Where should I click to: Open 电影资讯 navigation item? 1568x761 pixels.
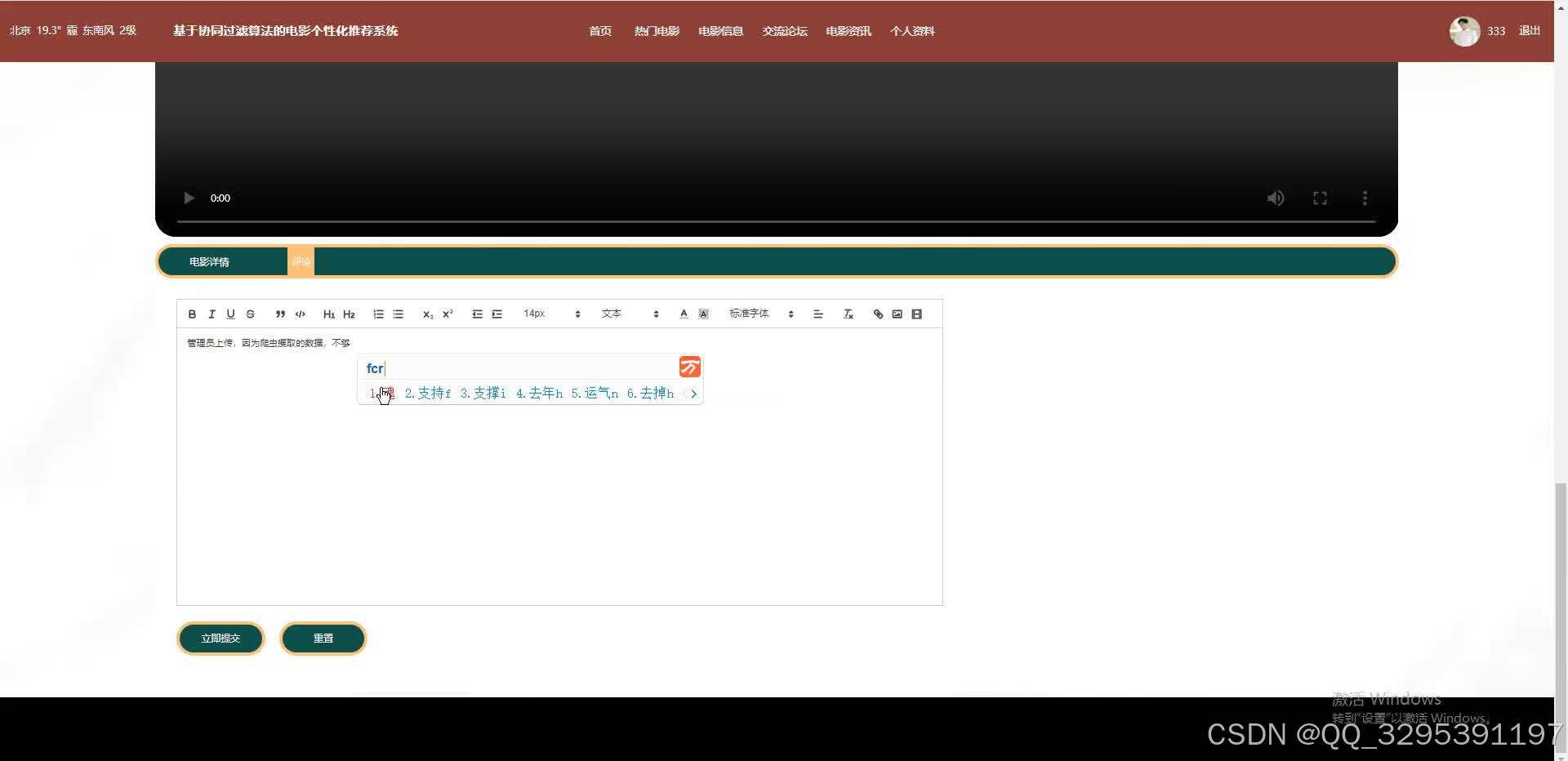pos(849,31)
